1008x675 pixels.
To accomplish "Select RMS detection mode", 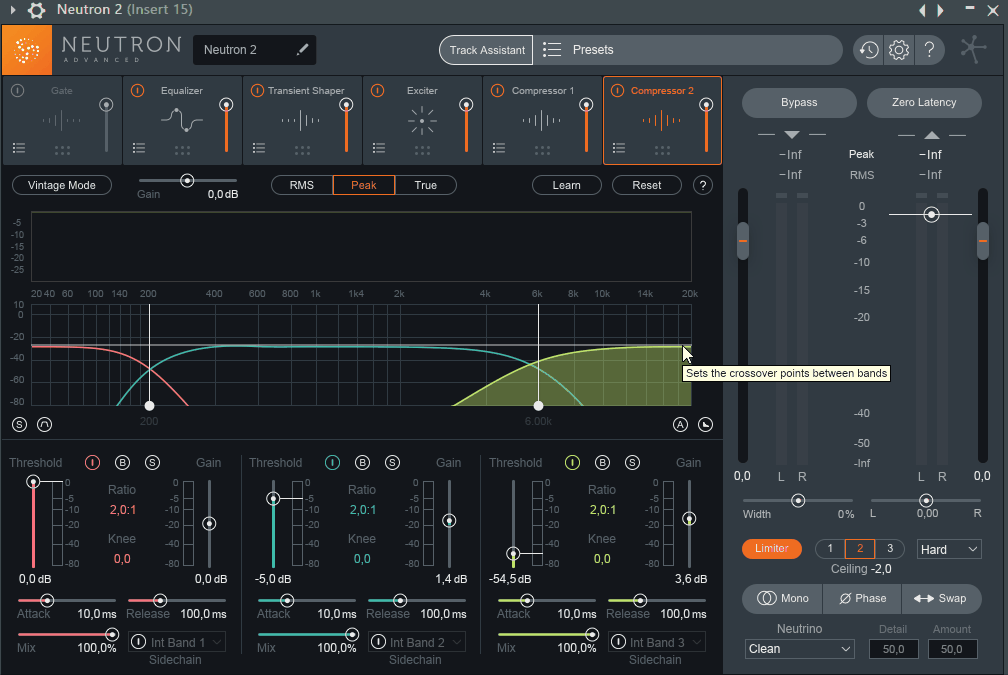I will [x=302, y=185].
